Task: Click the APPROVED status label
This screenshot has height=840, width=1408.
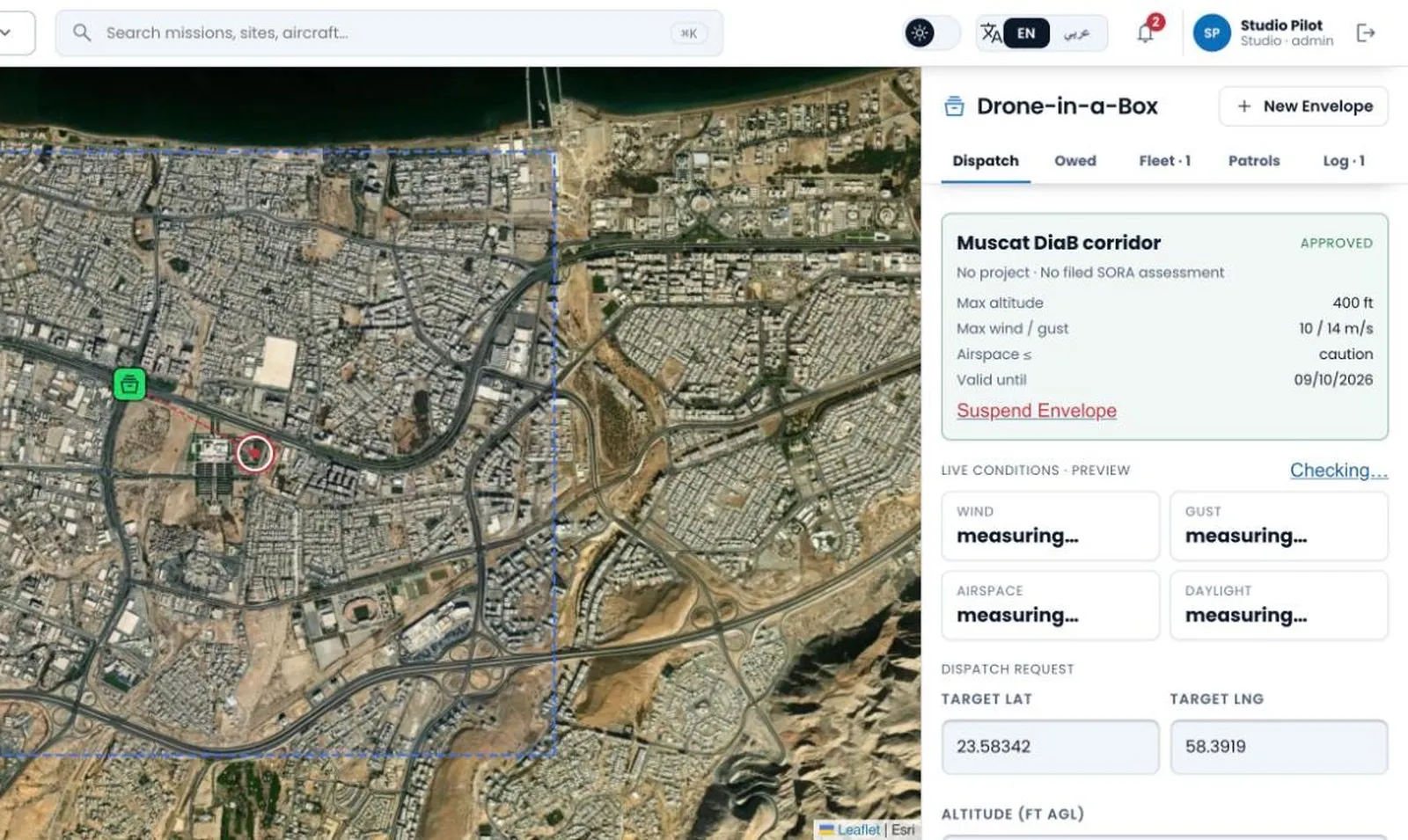Action: point(1336,243)
